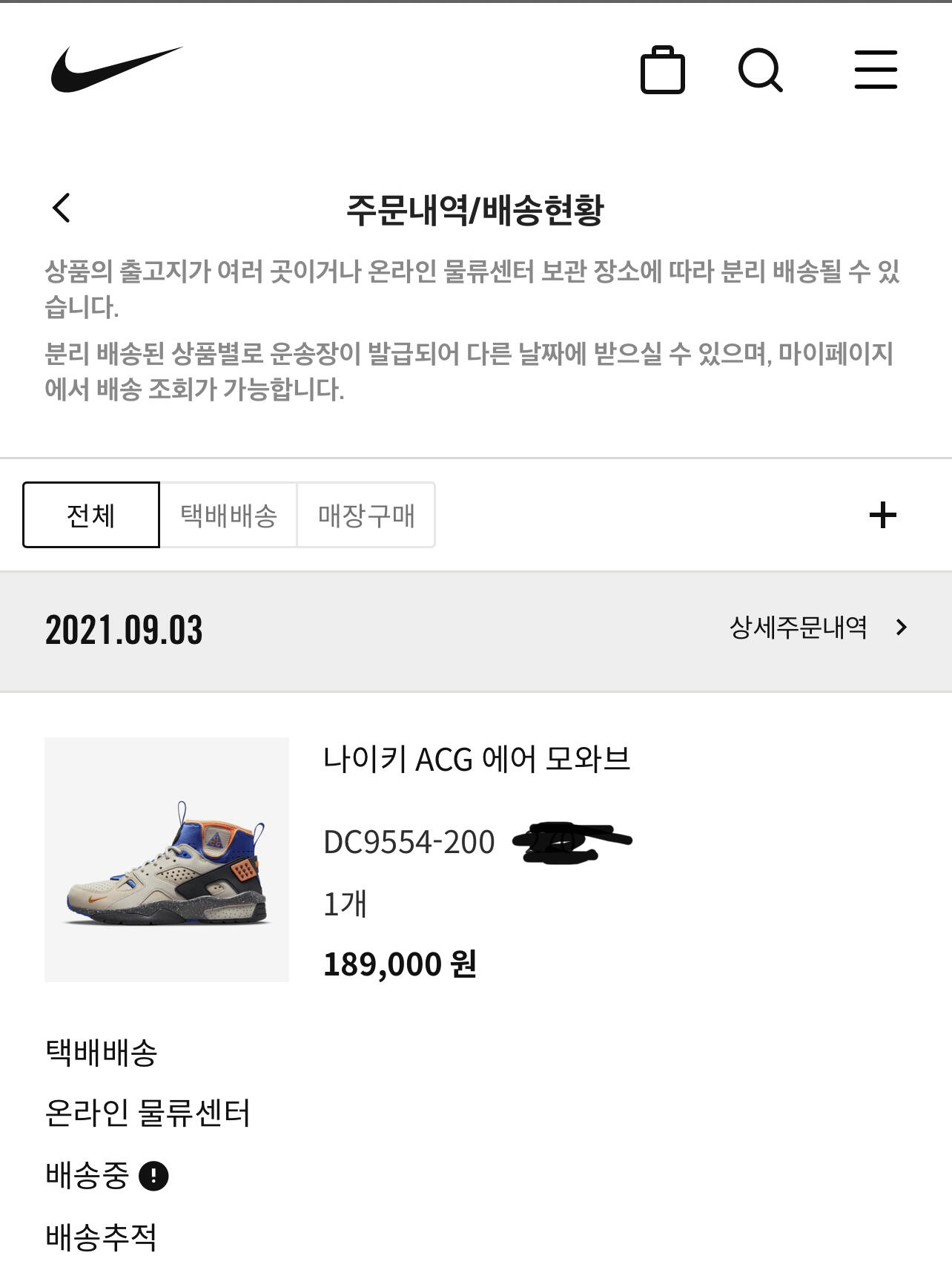
Task: Tap product name 나이키 ACG 에어 모와브
Action: [x=477, y=759]
